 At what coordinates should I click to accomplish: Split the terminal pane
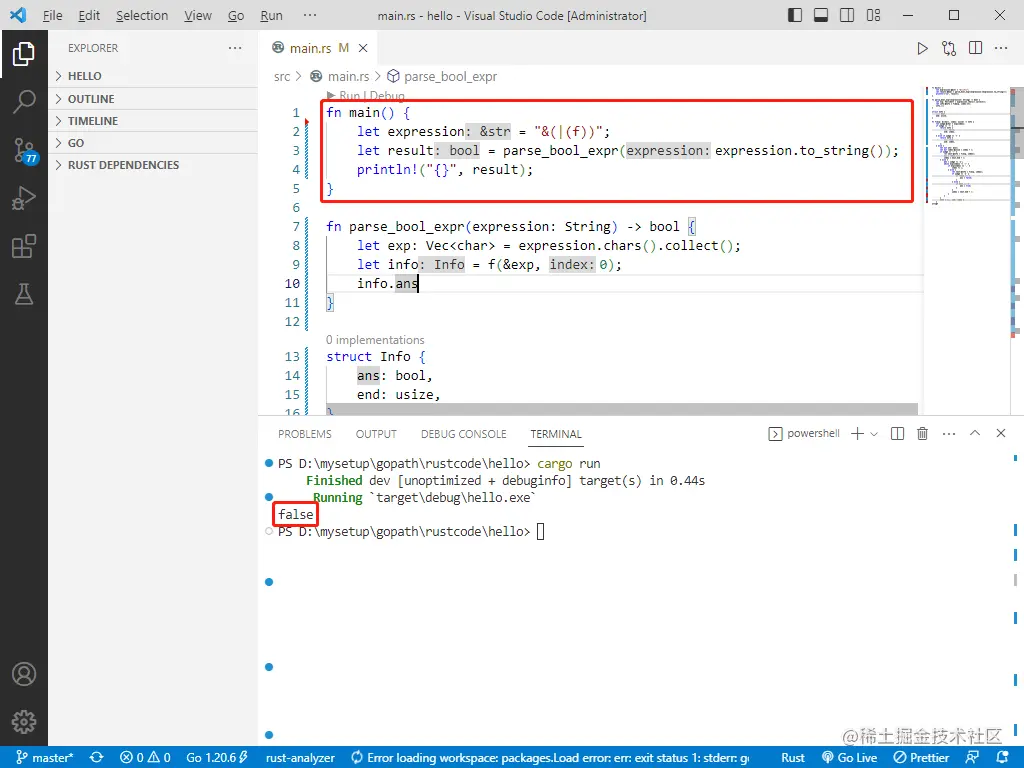click(x=897, y=434)
